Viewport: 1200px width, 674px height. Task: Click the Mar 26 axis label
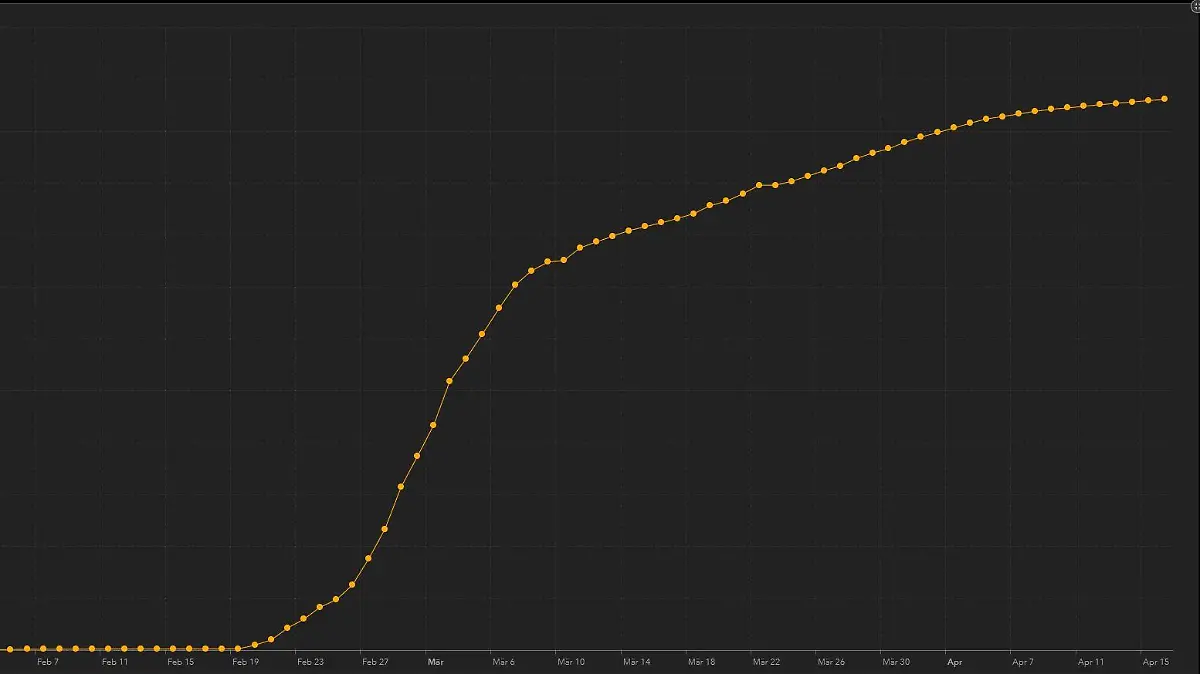click(832, 662)
